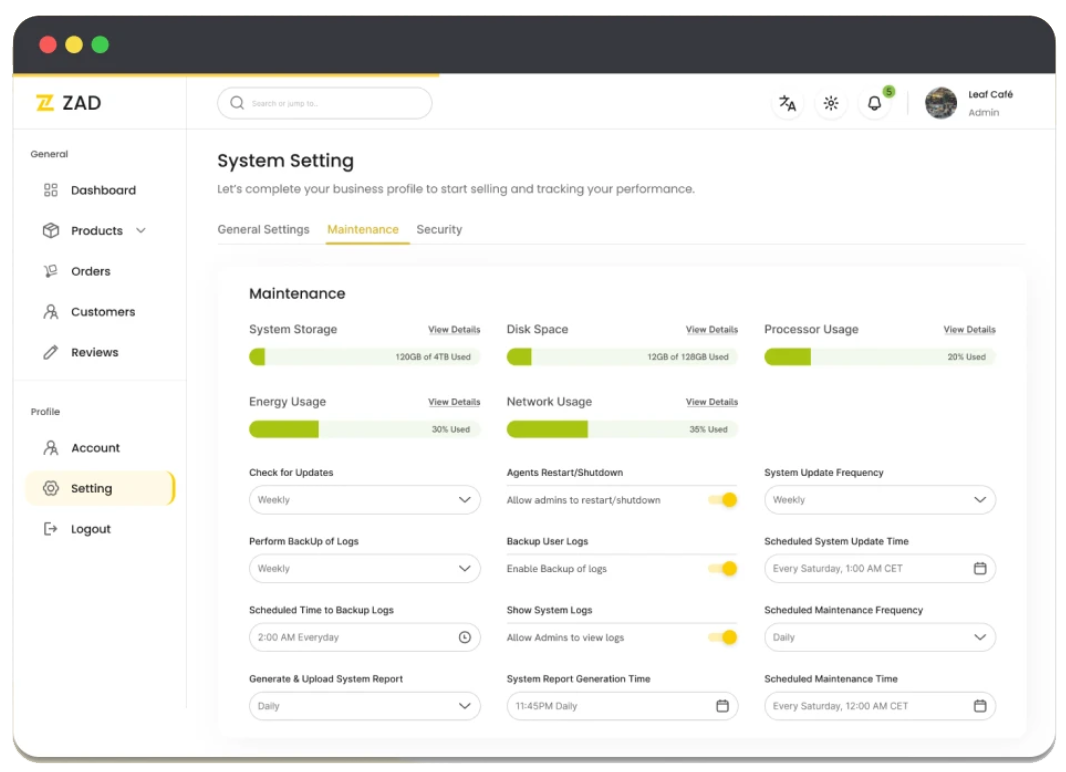Open notifications bell icon
This screenshot has width=1066, height=772.
(x=875, y=103)
